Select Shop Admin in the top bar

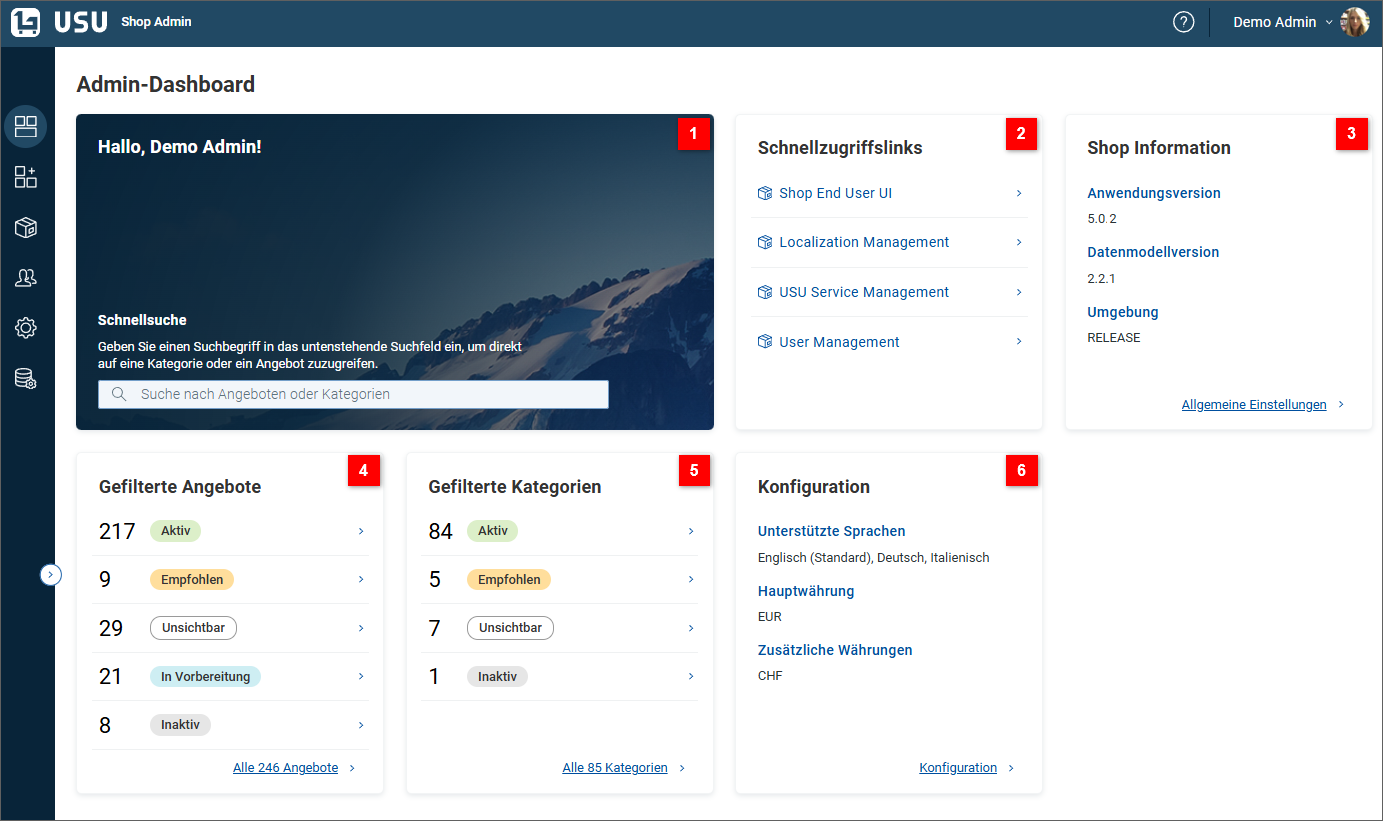click(x=156, y=21)
